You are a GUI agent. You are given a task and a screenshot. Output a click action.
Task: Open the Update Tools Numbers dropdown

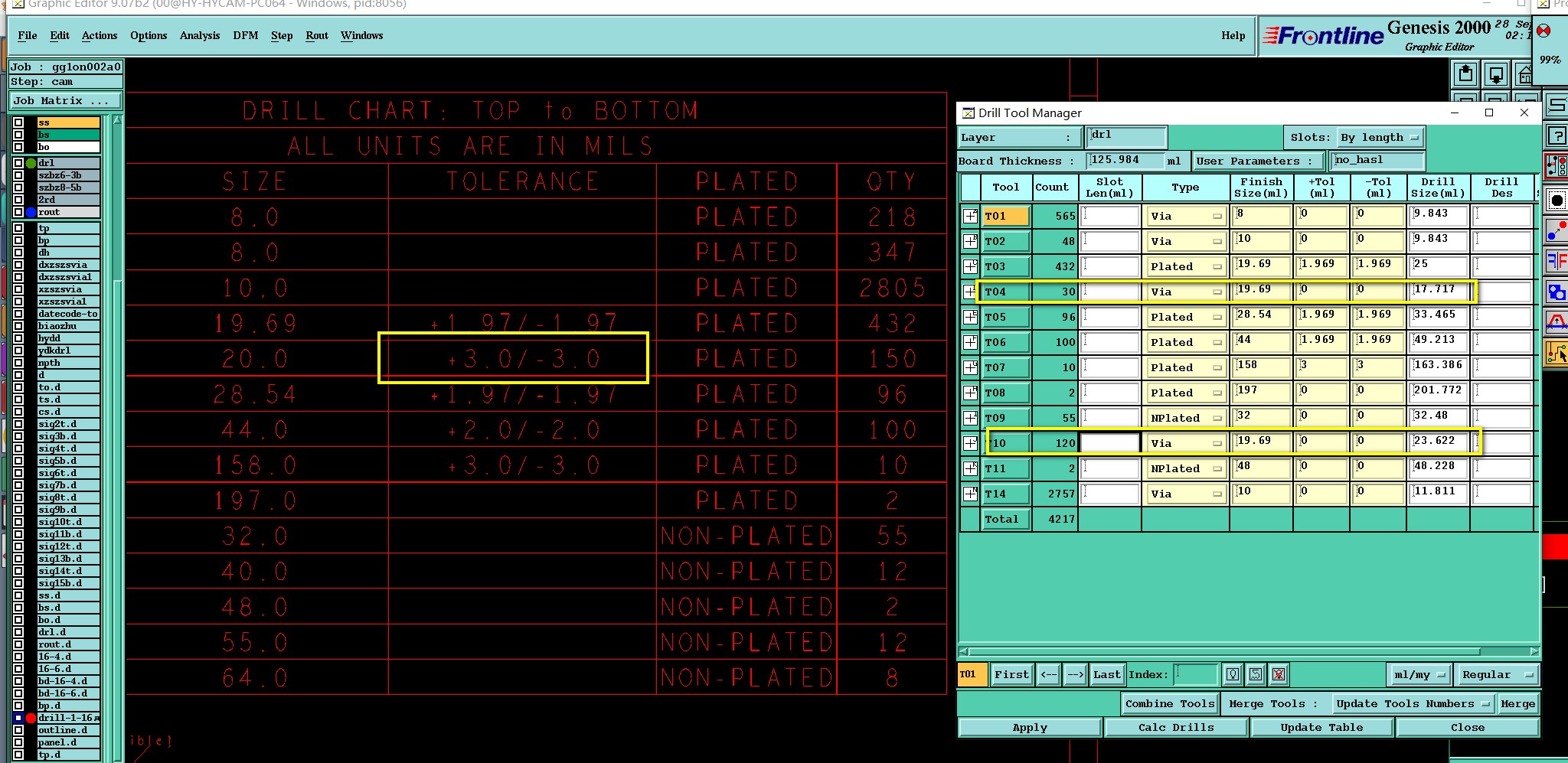pos(1412,703)
